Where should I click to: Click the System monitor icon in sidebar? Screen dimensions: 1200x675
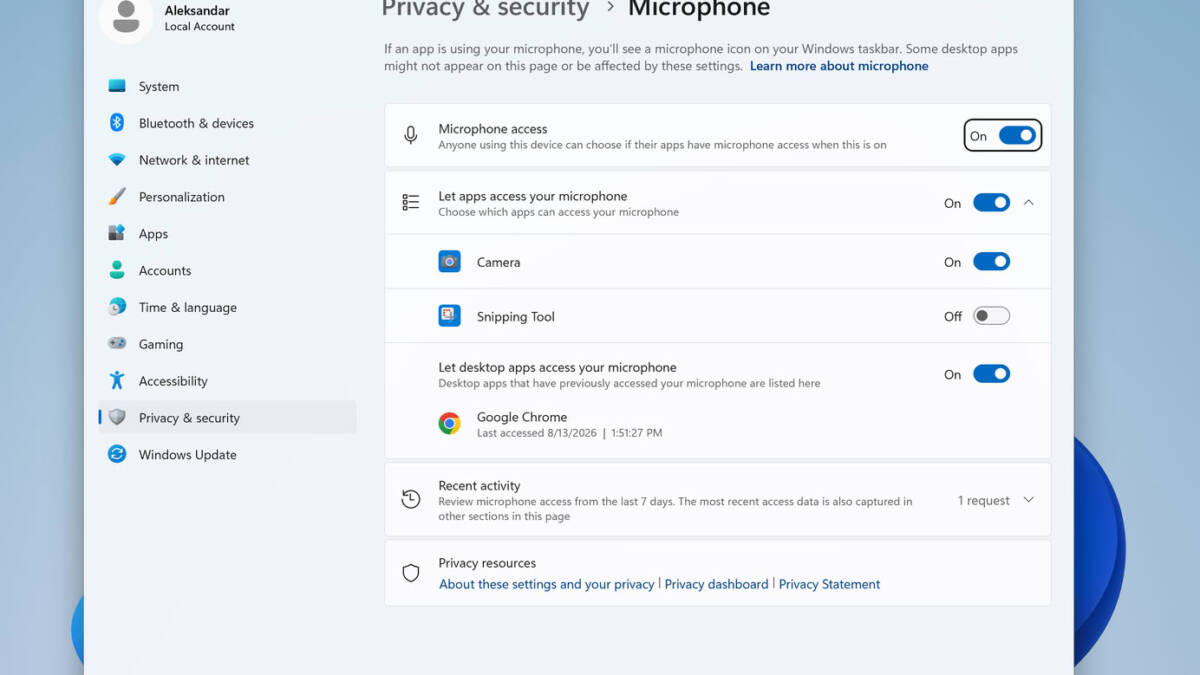point(117,86)
